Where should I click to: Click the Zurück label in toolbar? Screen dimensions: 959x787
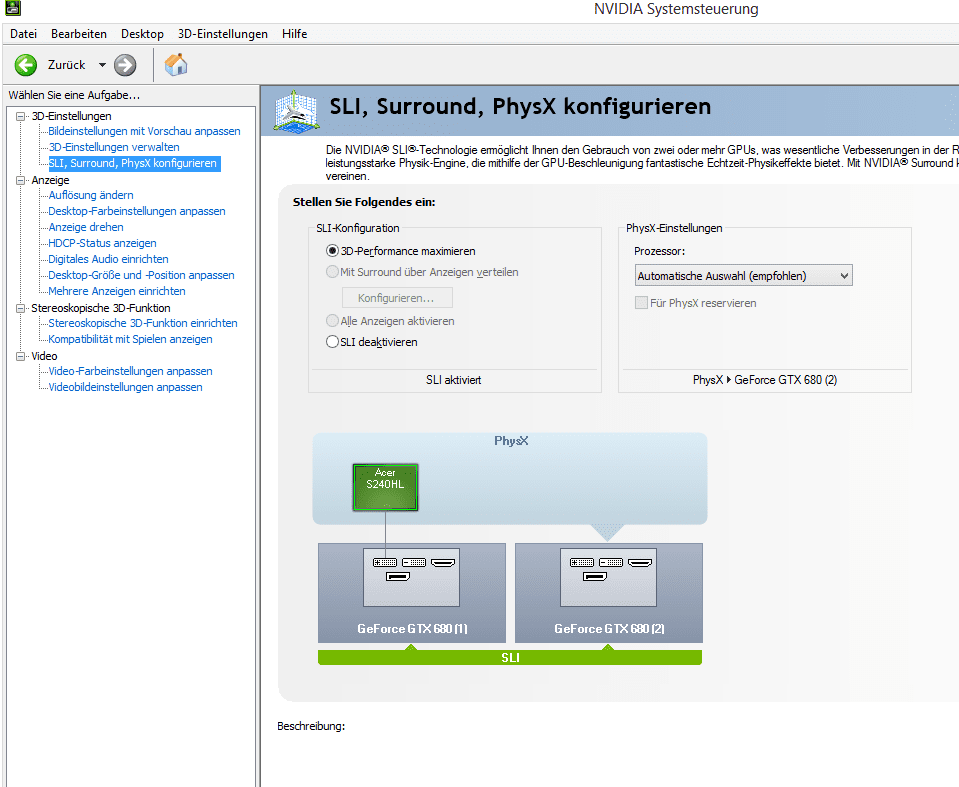click(67, 65)
